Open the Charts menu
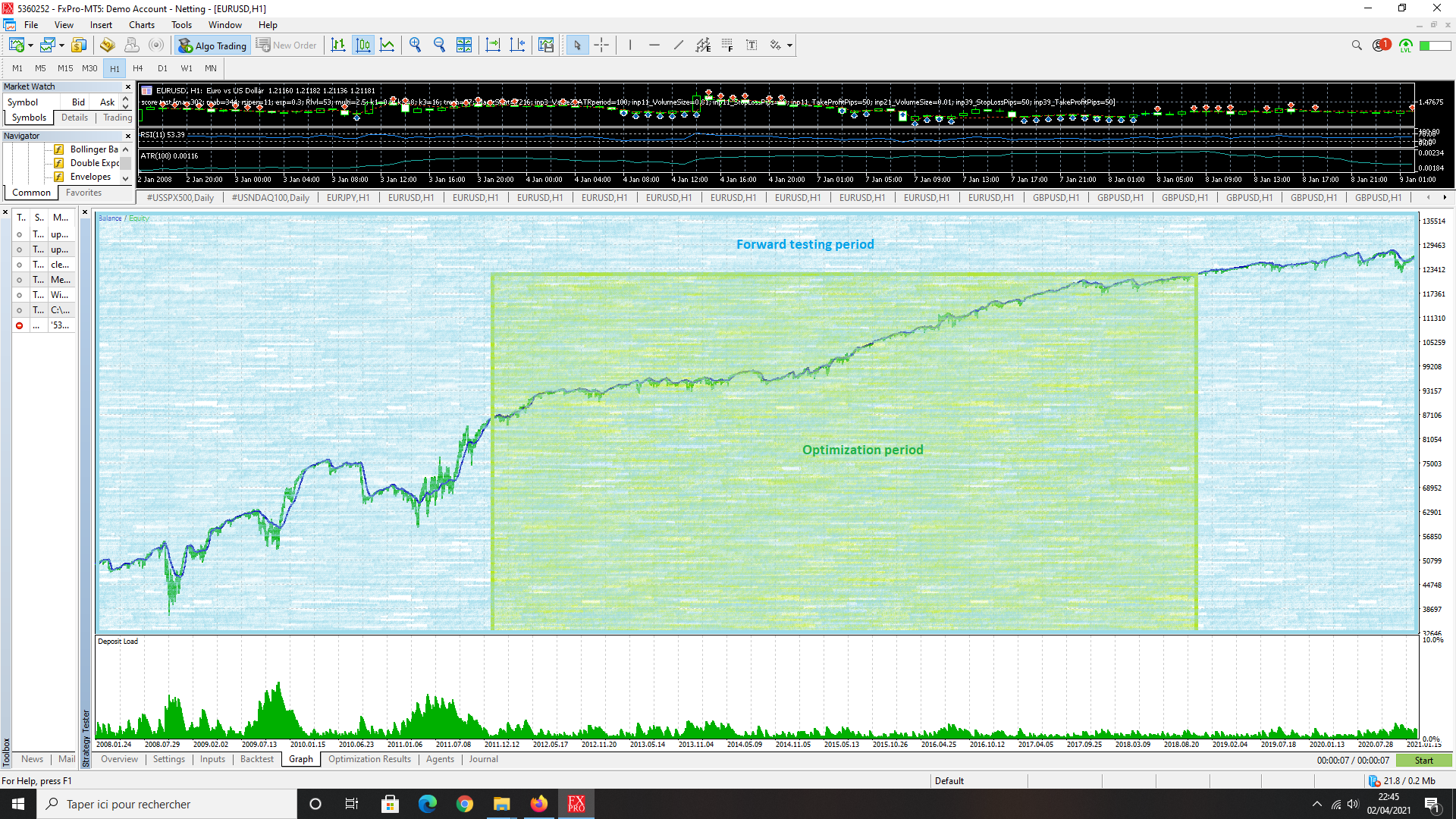This screenshot has height=819, width=1456. [142, 25]
